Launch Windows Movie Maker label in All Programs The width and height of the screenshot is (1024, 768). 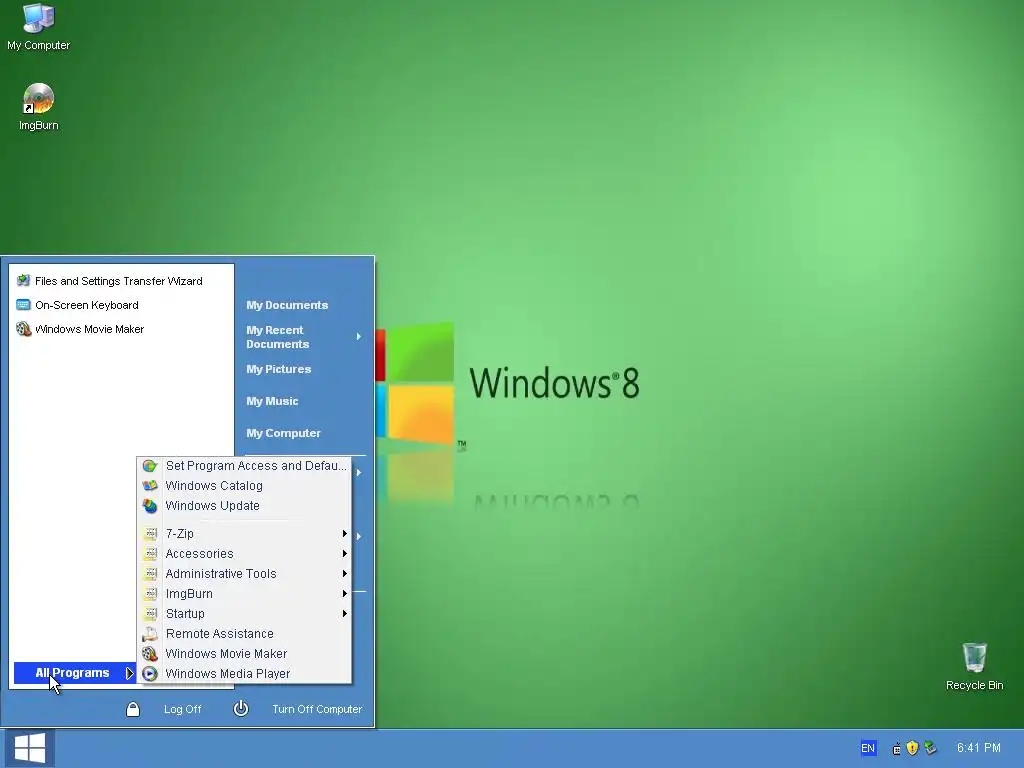(226, 654)
